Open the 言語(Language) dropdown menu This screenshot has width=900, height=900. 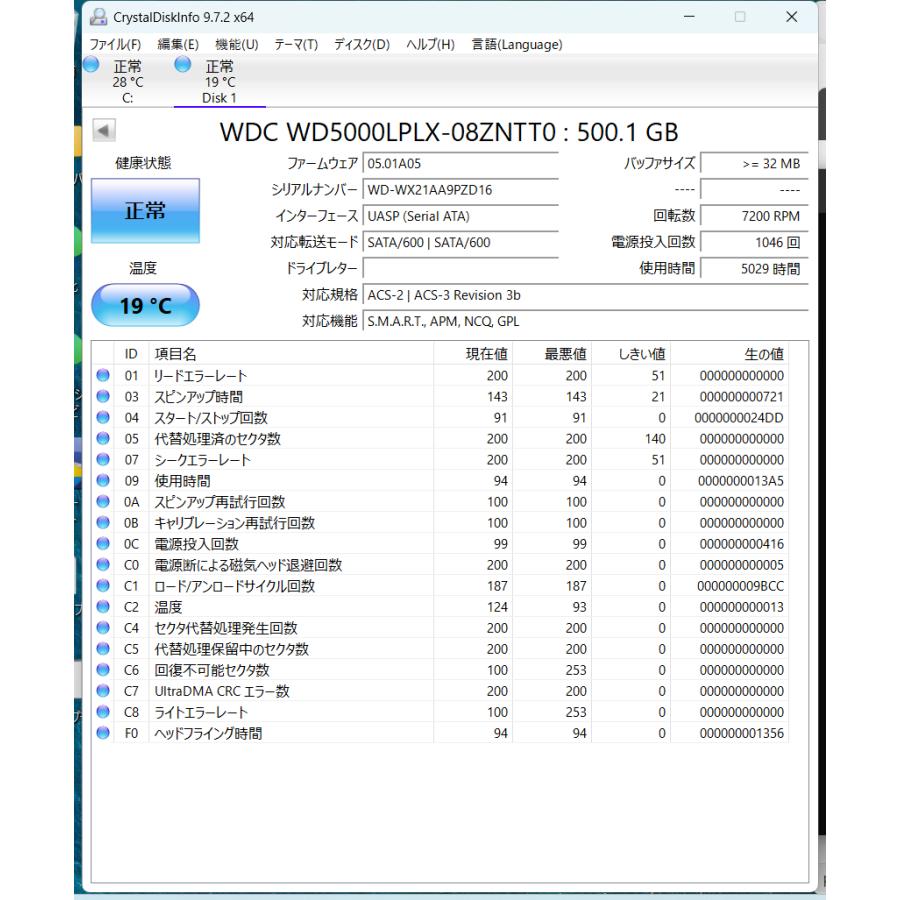pos(515,44)
